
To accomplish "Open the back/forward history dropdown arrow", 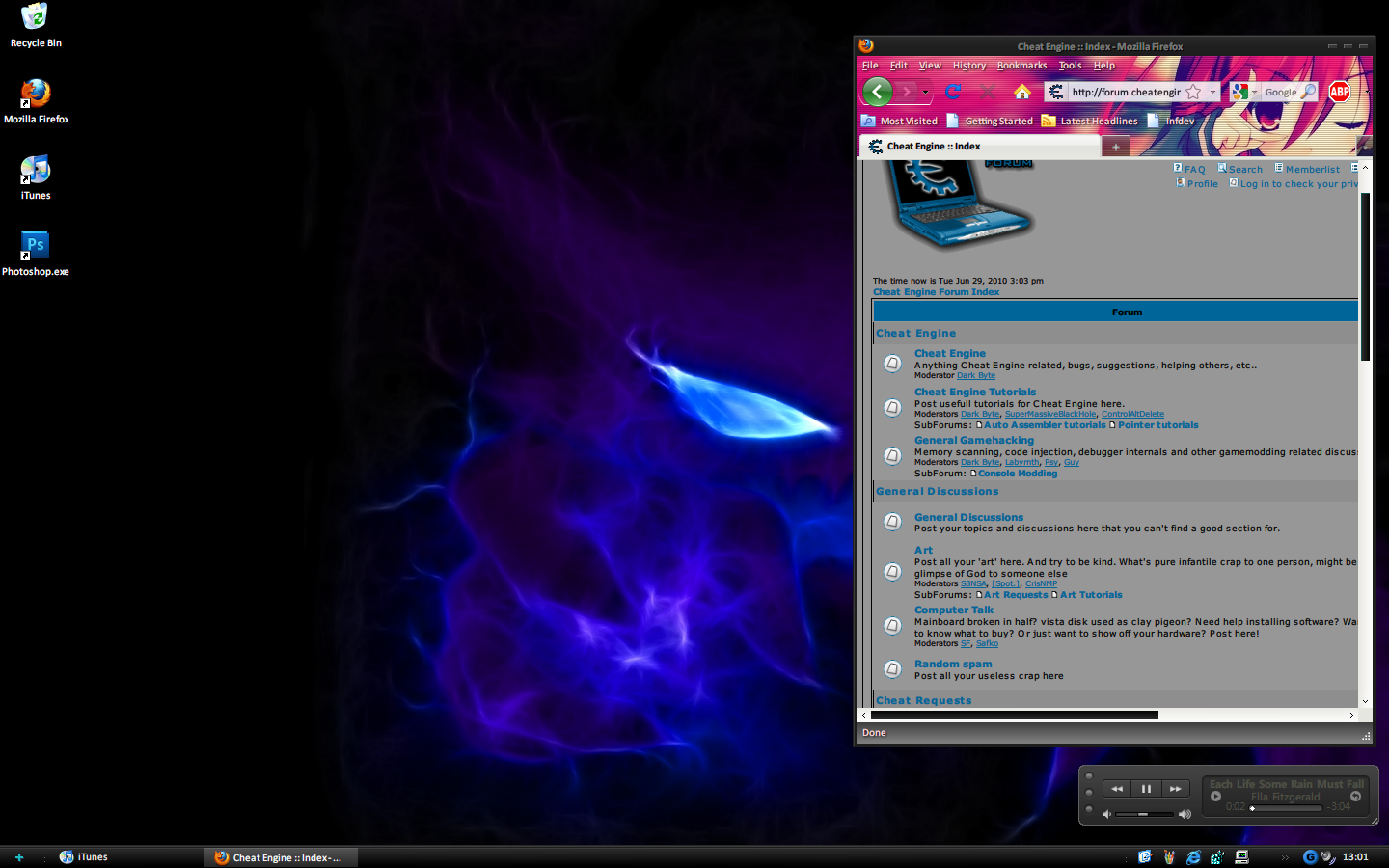I will coord(925,93).
